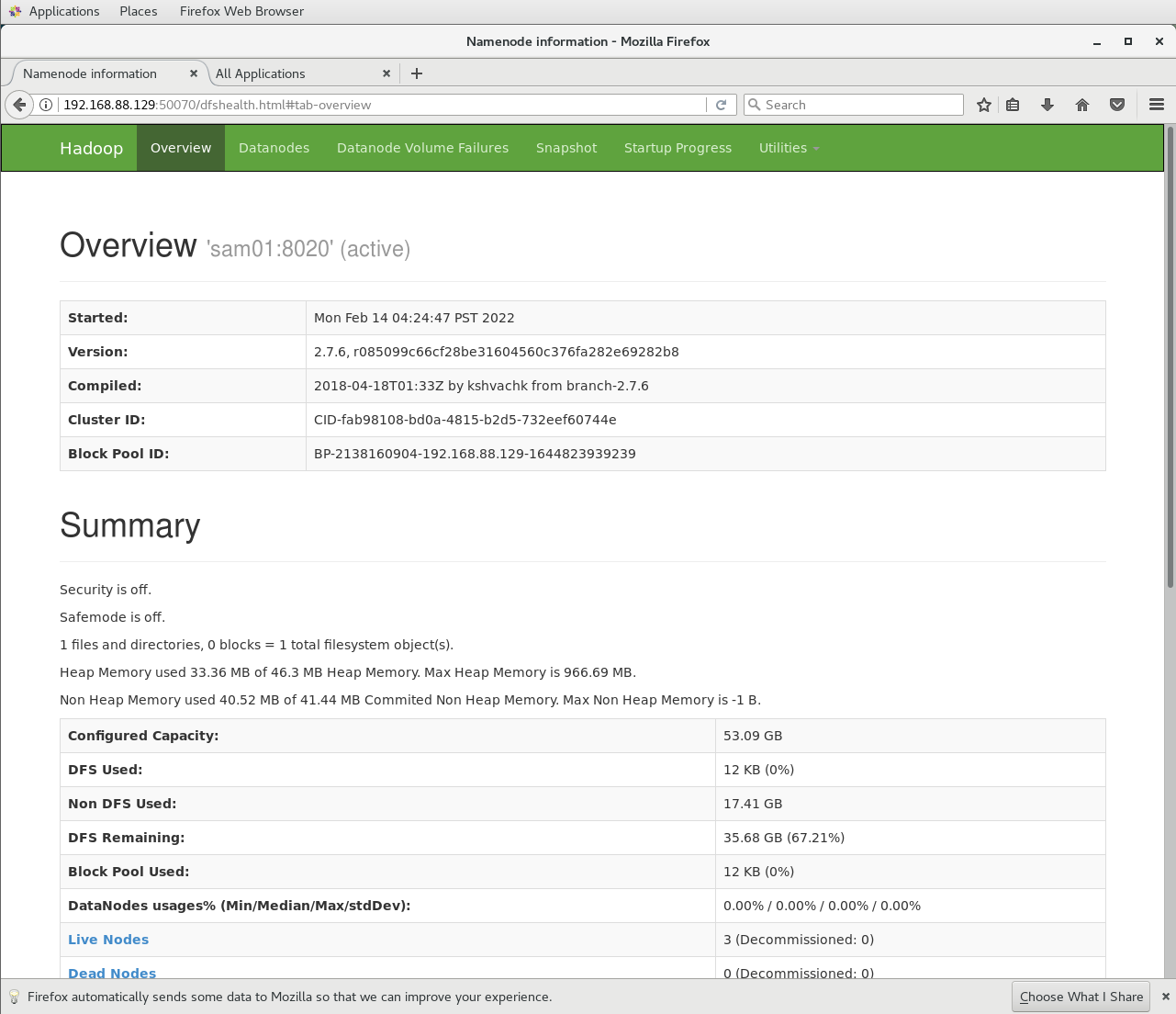Click the page vertical scrollbar
1176x1014 pixels.
pos(1170,356)
